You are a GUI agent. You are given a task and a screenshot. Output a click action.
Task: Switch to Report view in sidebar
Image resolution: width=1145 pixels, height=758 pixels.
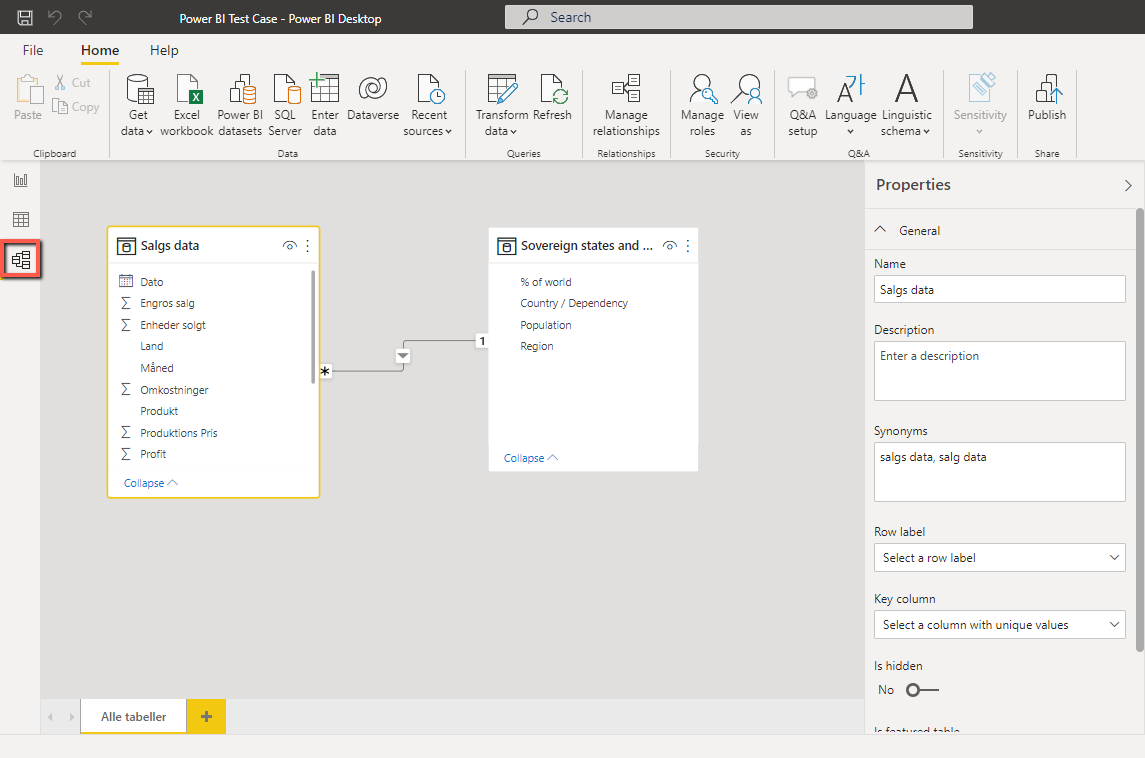point(21,180)
